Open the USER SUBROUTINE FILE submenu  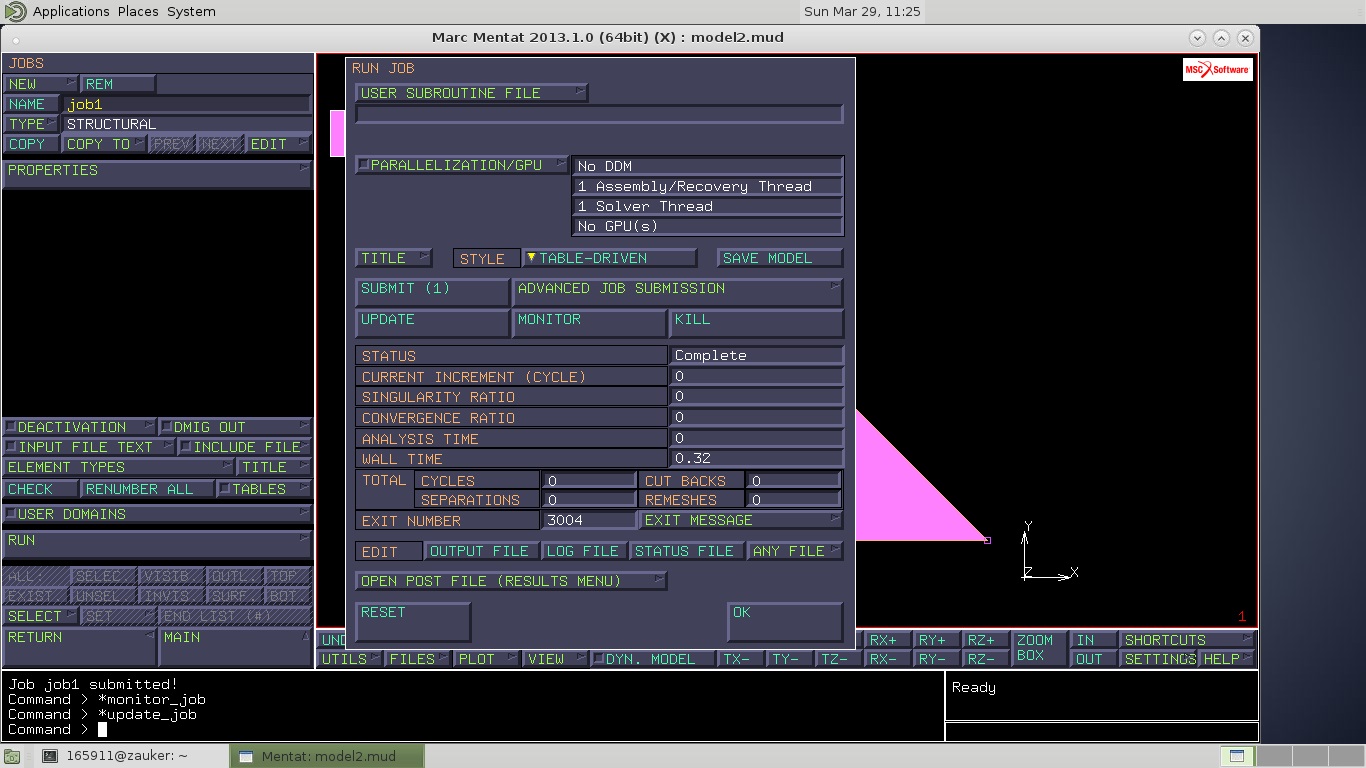point(472,93)
